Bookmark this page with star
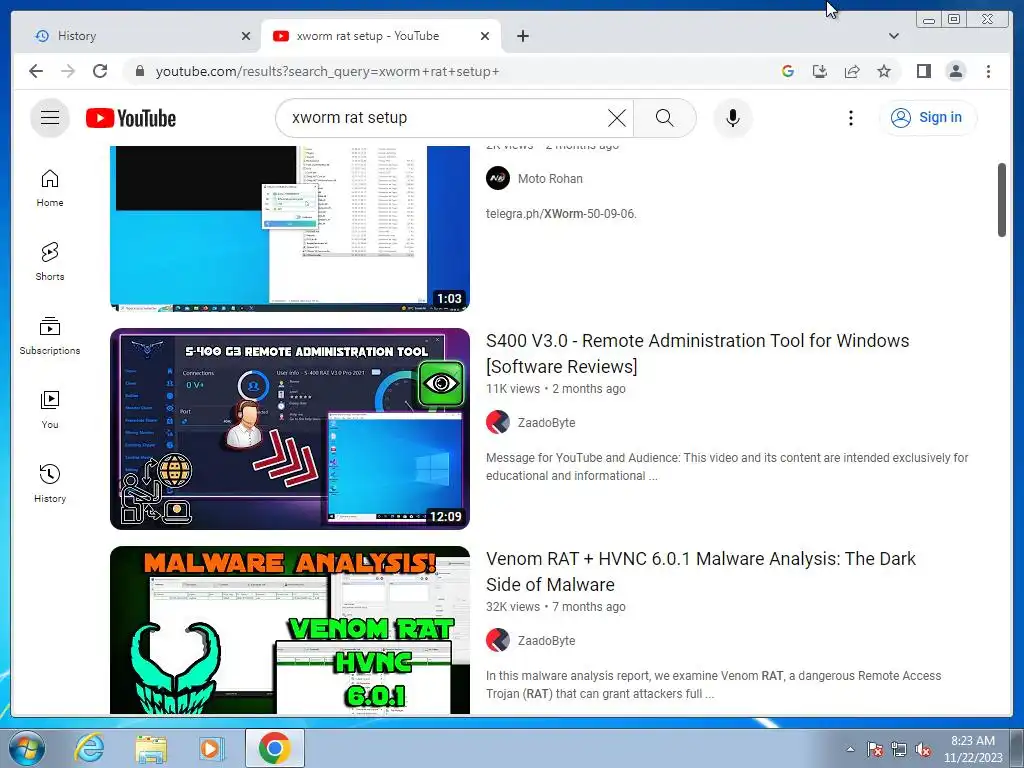1024x768 pixels. click(884, 71)
